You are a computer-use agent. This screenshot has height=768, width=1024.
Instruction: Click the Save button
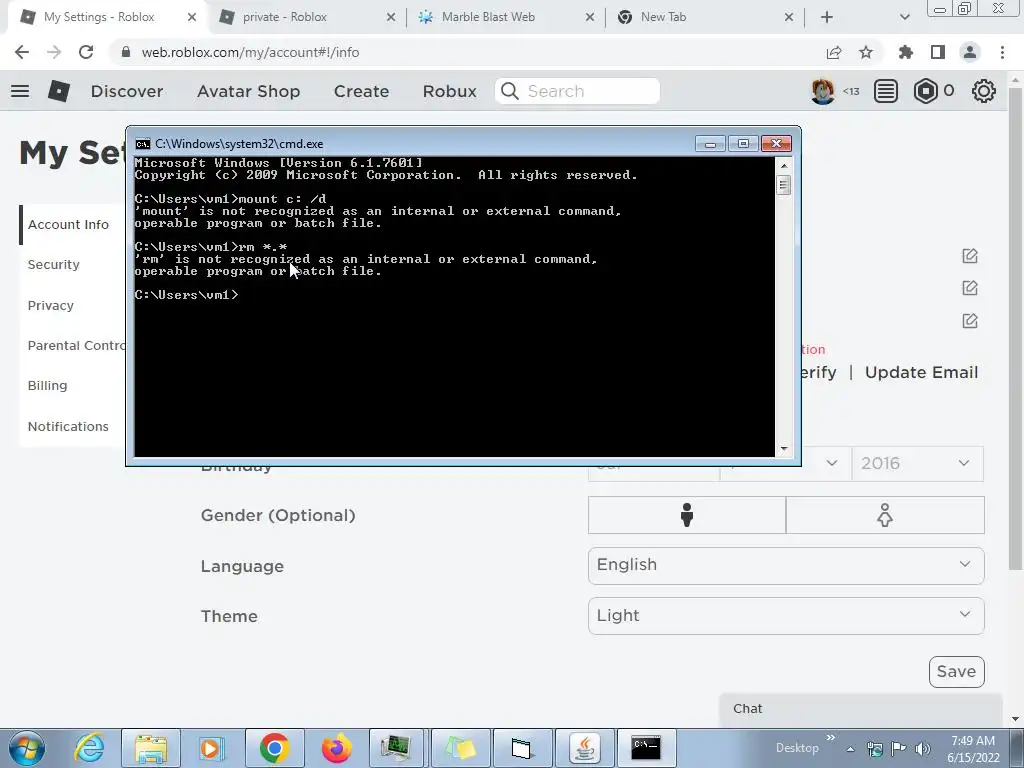pyautogui.click(x=957, y=671)
